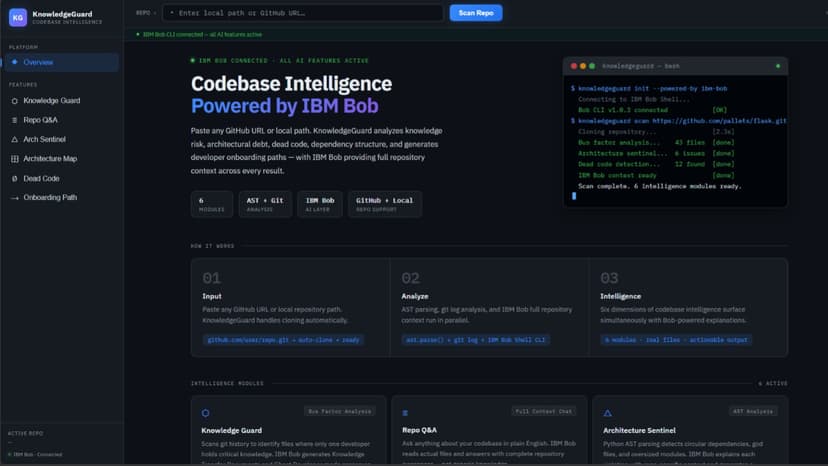Open the Overview page
This screenshot has width=828, height=466.
point(62,62)
